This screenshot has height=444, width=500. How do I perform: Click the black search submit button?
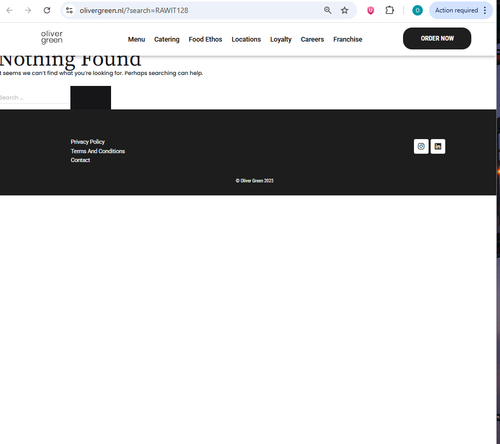pos(91,97)
